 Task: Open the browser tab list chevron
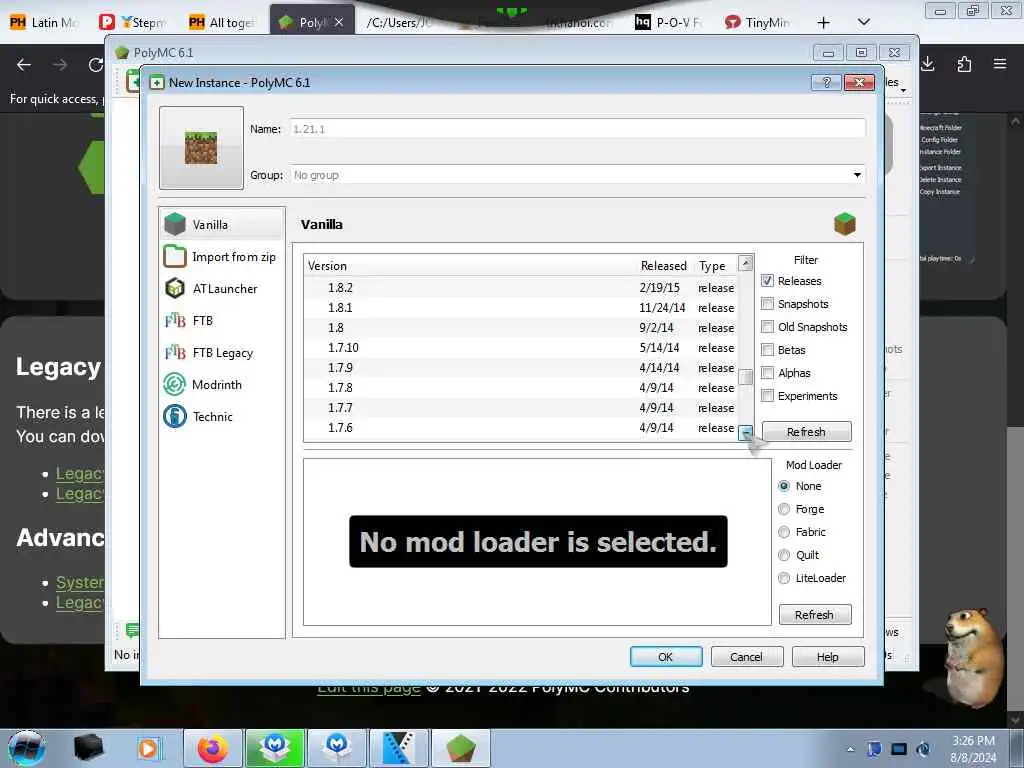[x=863, y=22]
